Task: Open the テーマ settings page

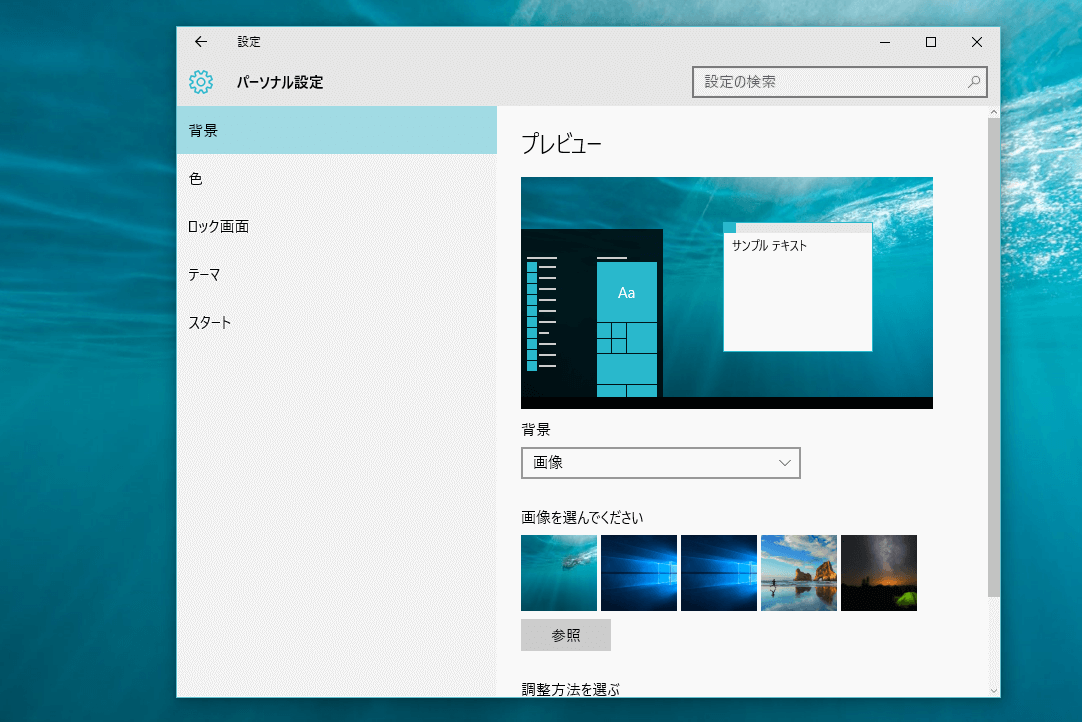Action: tap(337, 274)
